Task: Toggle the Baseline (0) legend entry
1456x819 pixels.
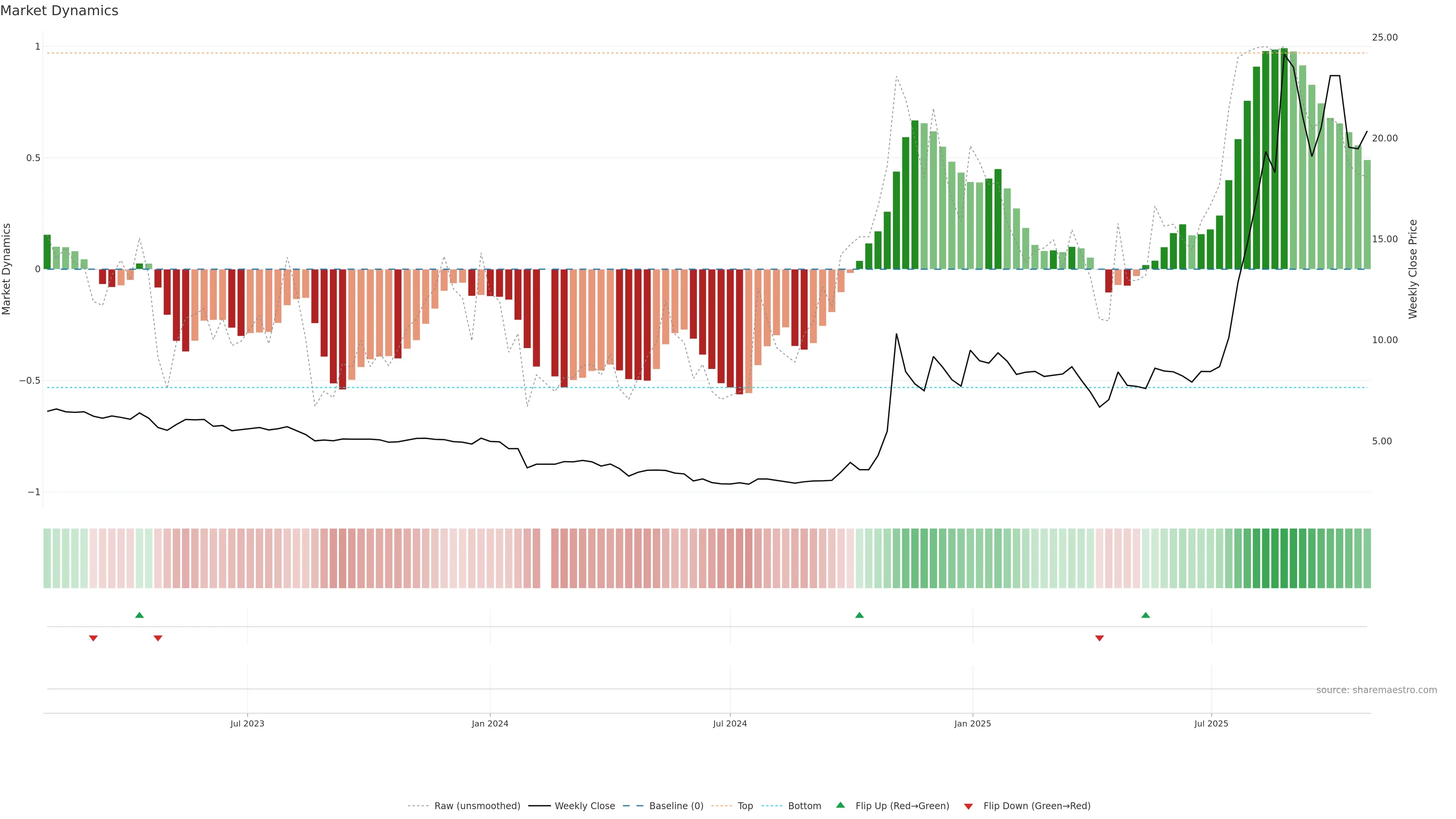Action: [x=676, y=806]
